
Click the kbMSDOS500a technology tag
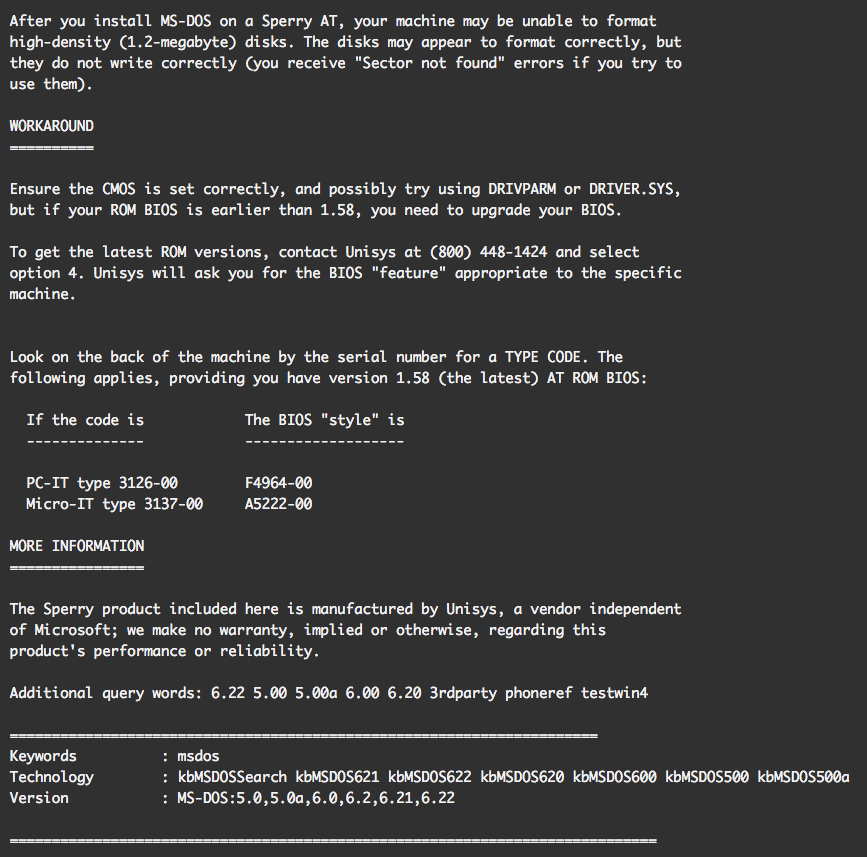(803, 777)
